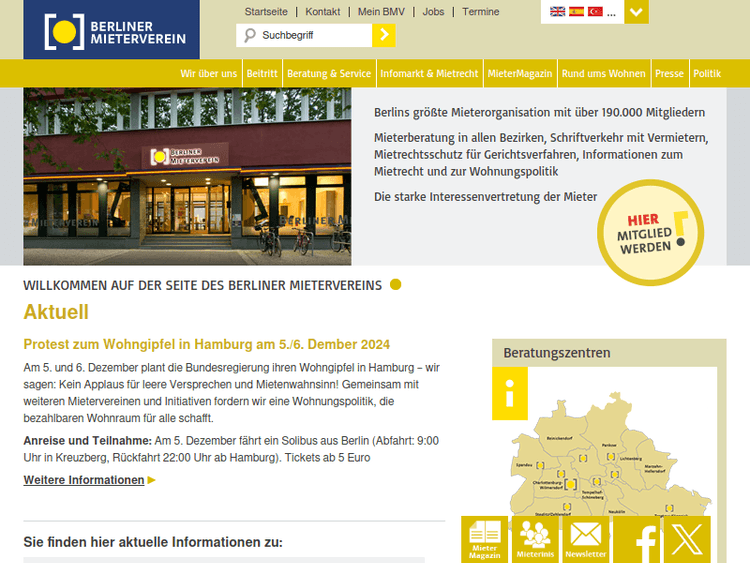Select the Spanish flag icon
750x563 pixels.
576,11
